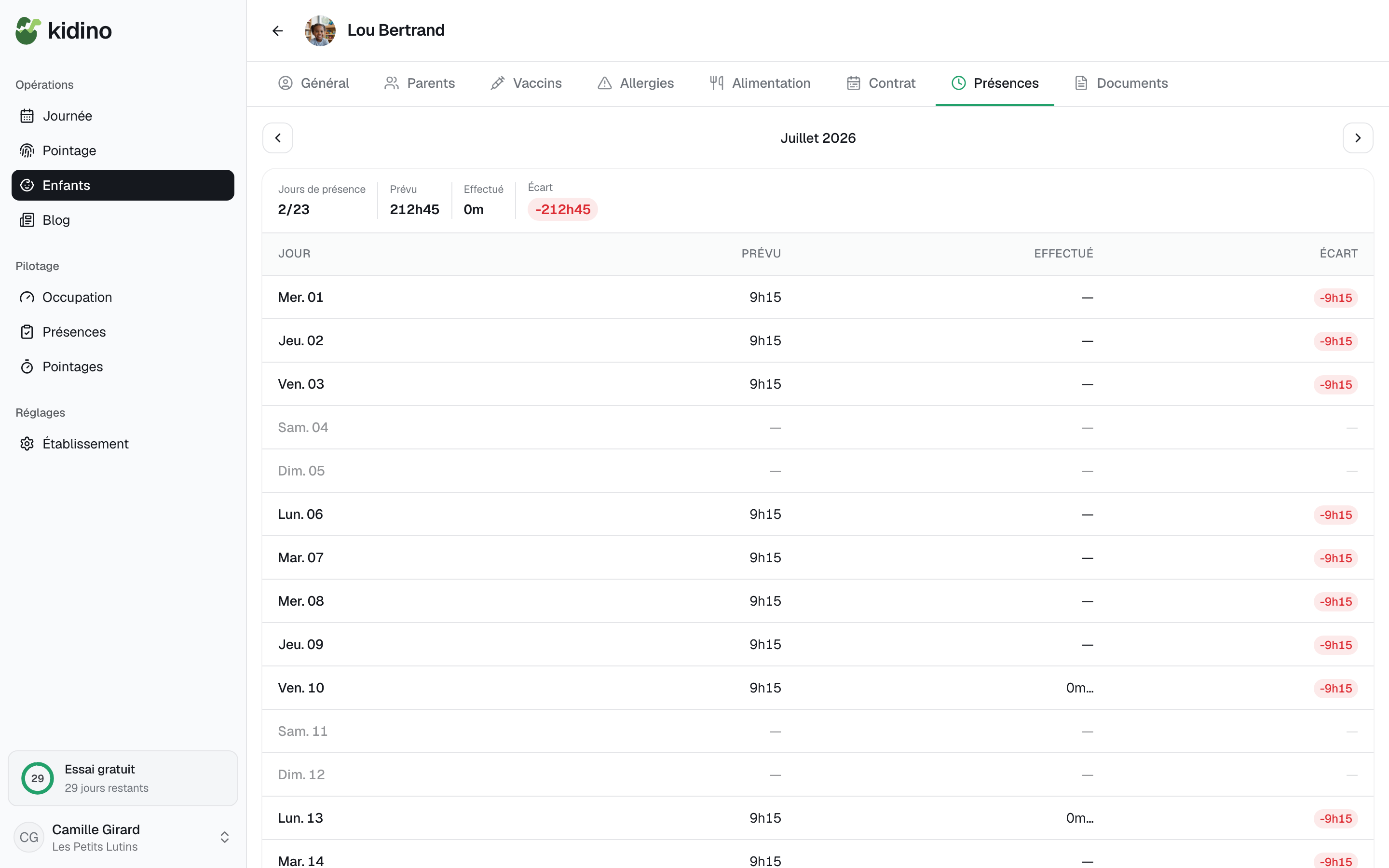Click the Présences clipboard icon in sidebar

click(x=27, y=332)
